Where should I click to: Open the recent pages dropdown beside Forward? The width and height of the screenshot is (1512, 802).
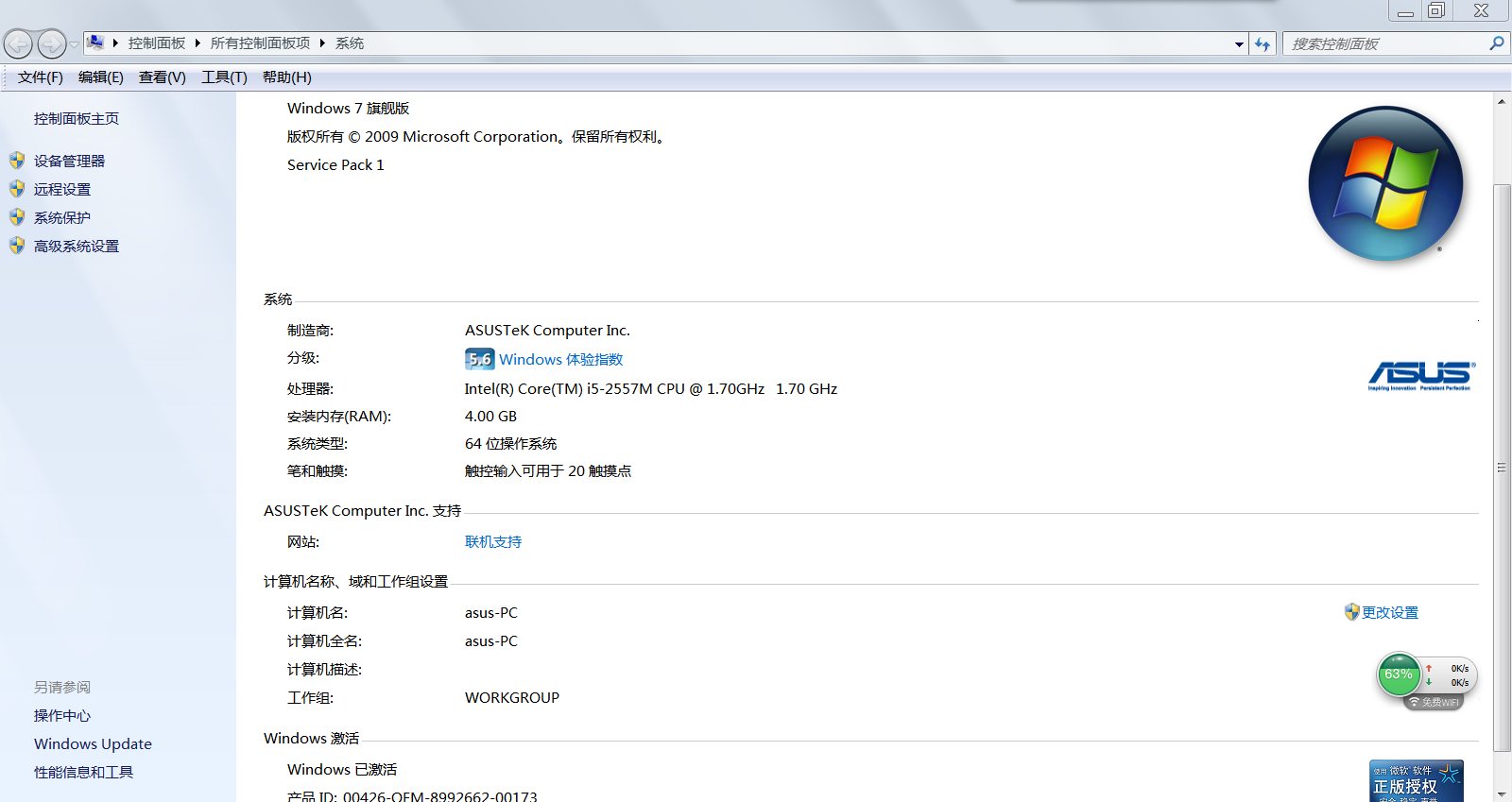point(75,44)
